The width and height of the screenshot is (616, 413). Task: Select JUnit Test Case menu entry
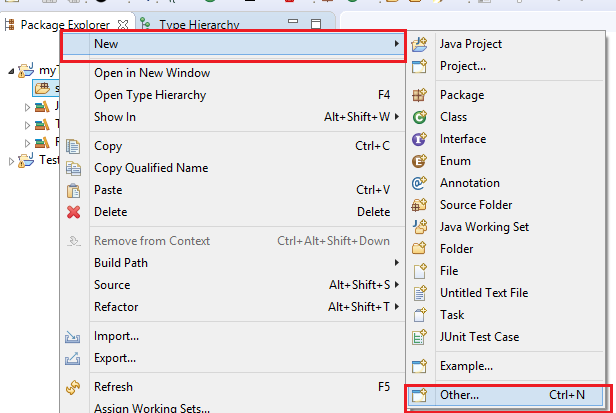pos(479,338)
